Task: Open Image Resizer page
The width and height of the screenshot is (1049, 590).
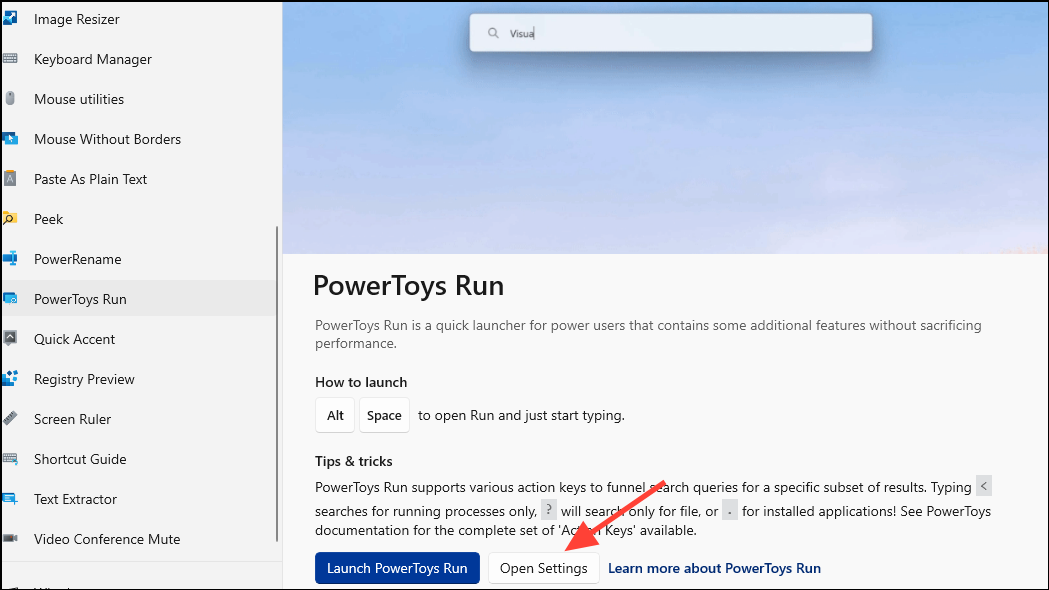Action: coord(139,19)
